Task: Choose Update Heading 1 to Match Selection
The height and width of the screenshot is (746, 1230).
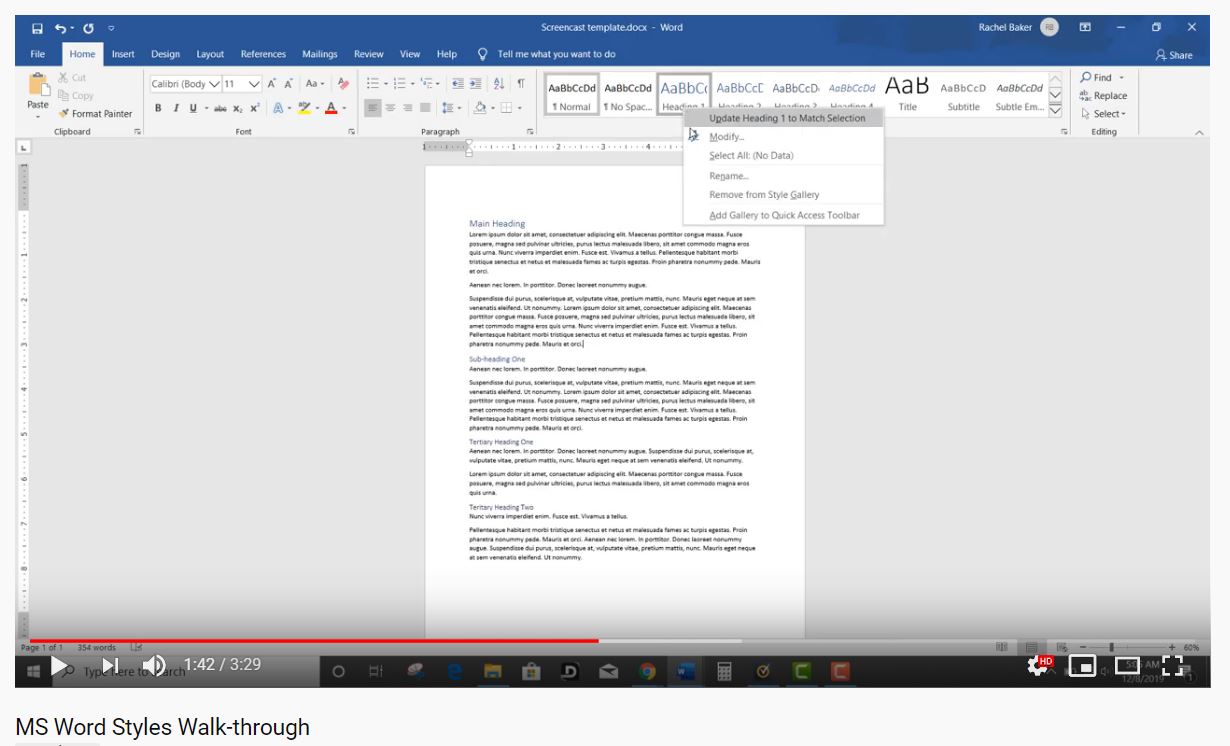Action: 786,118
